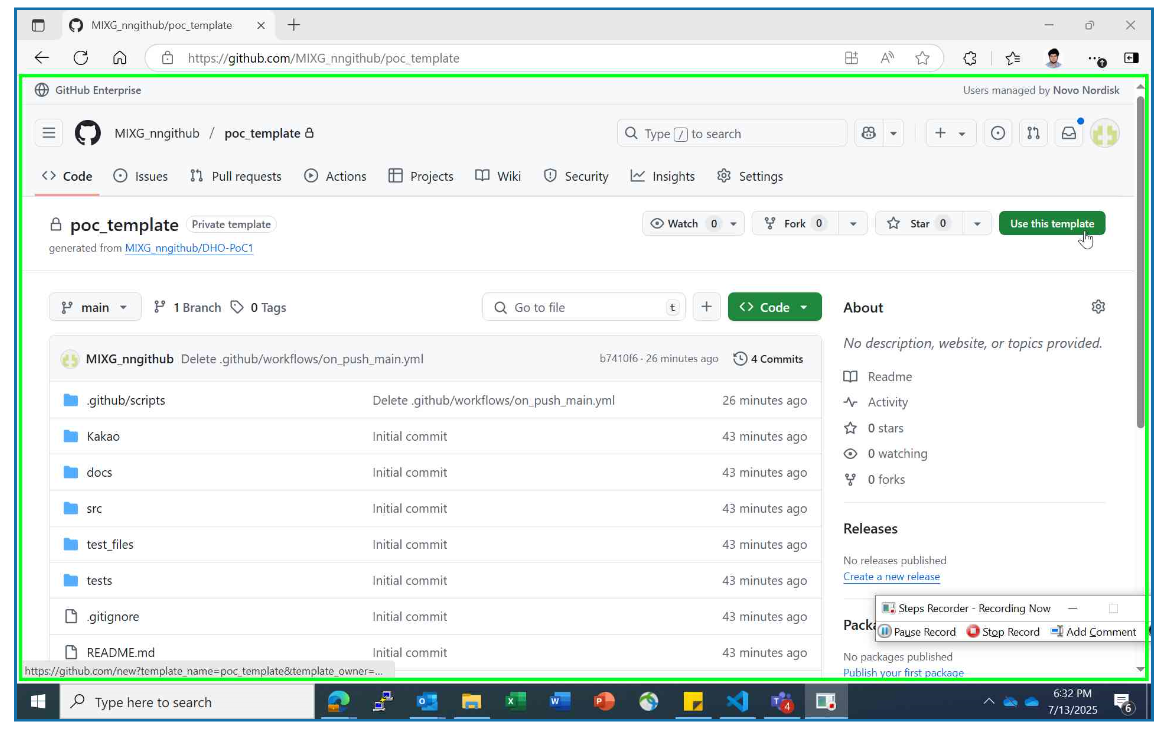Click the add file plus button
The image size is (1165, 733).
(x=707, y=307)
